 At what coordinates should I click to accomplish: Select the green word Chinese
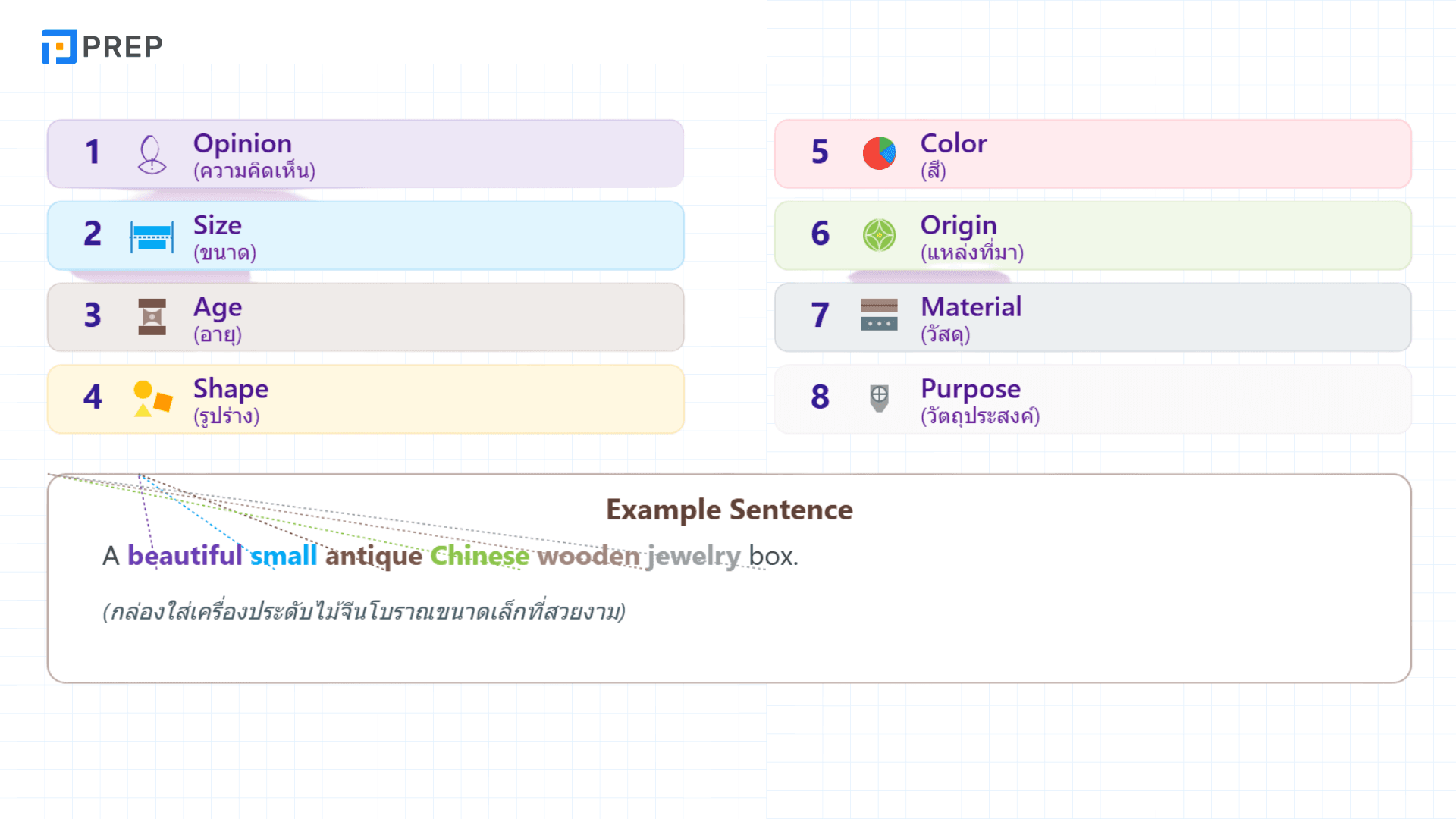[x=480, y=556]
